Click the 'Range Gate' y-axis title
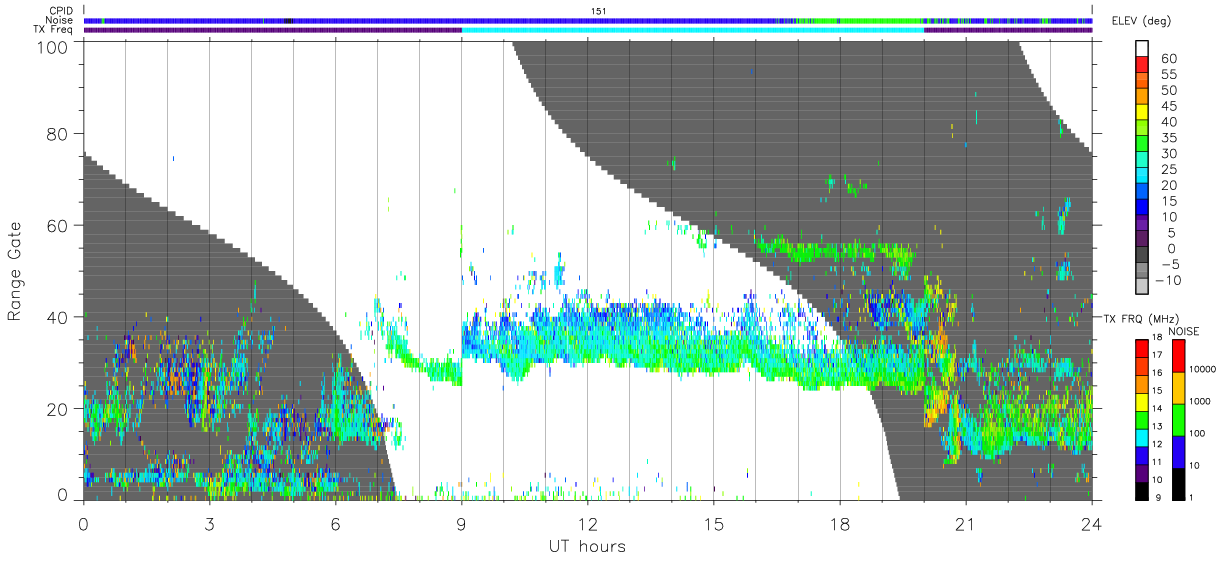This screenshot has height=567, width=1228. pos(15,271)
